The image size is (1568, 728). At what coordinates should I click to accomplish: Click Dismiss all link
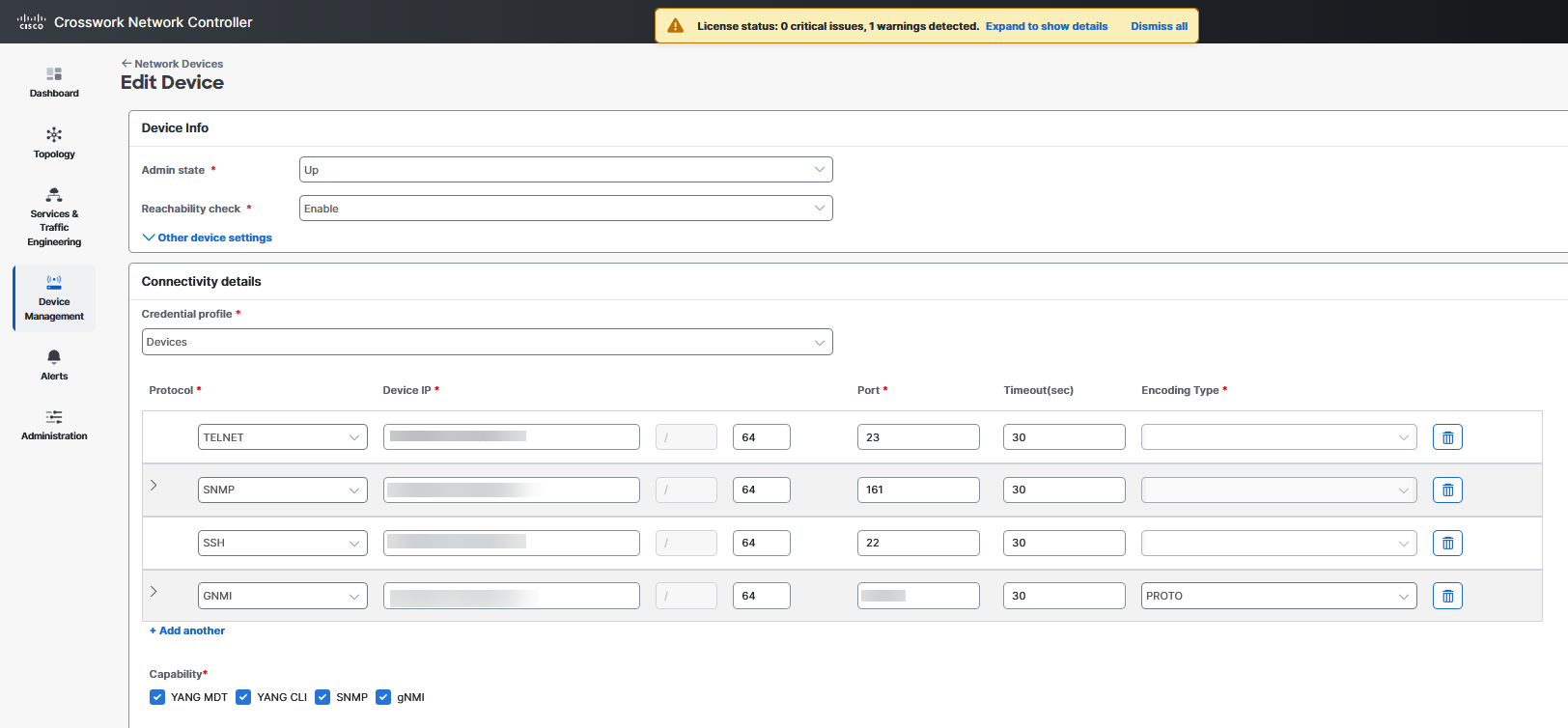tap(1159, 26)
